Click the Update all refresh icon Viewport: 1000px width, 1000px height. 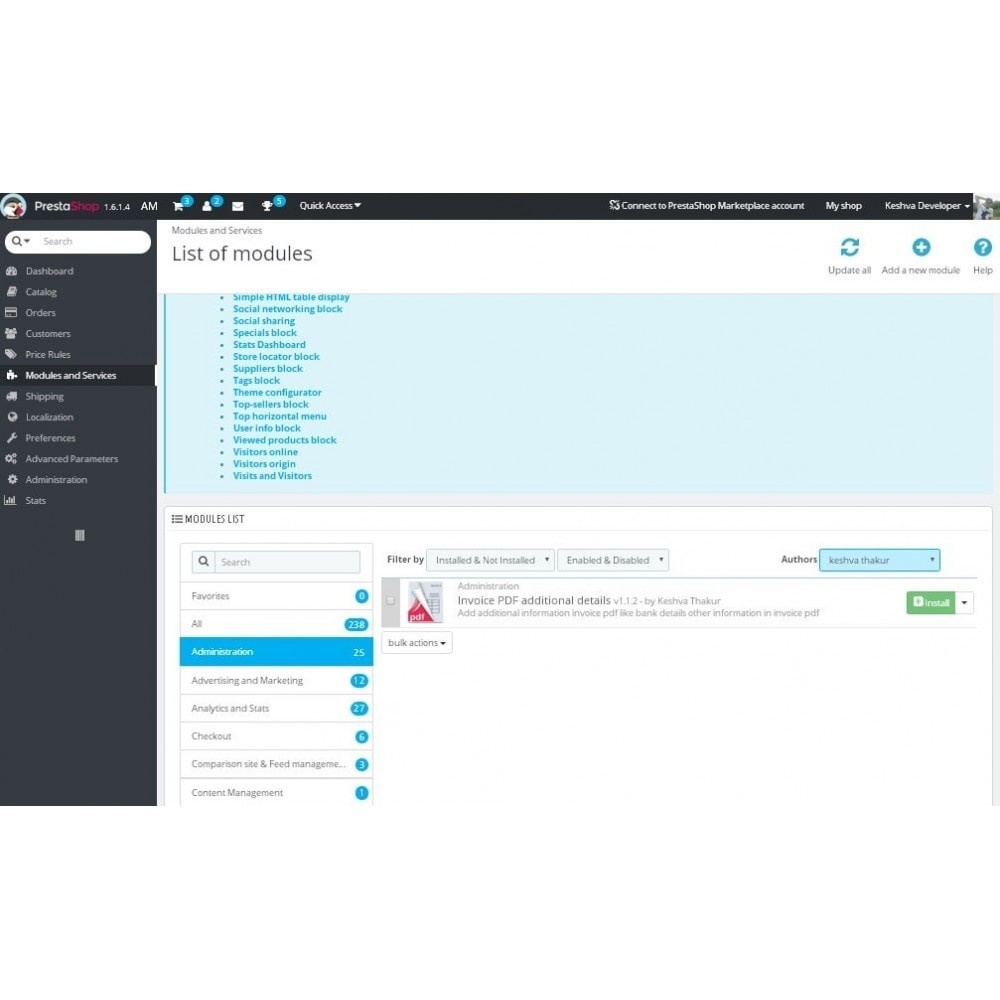[849, 247]
